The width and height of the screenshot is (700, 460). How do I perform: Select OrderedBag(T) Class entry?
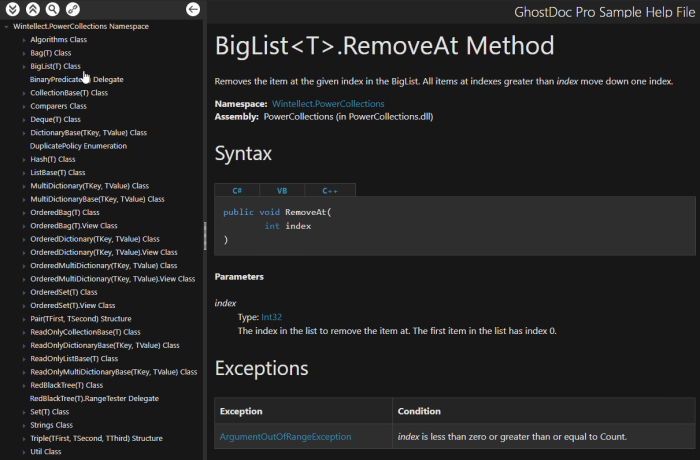pos(65,213)
